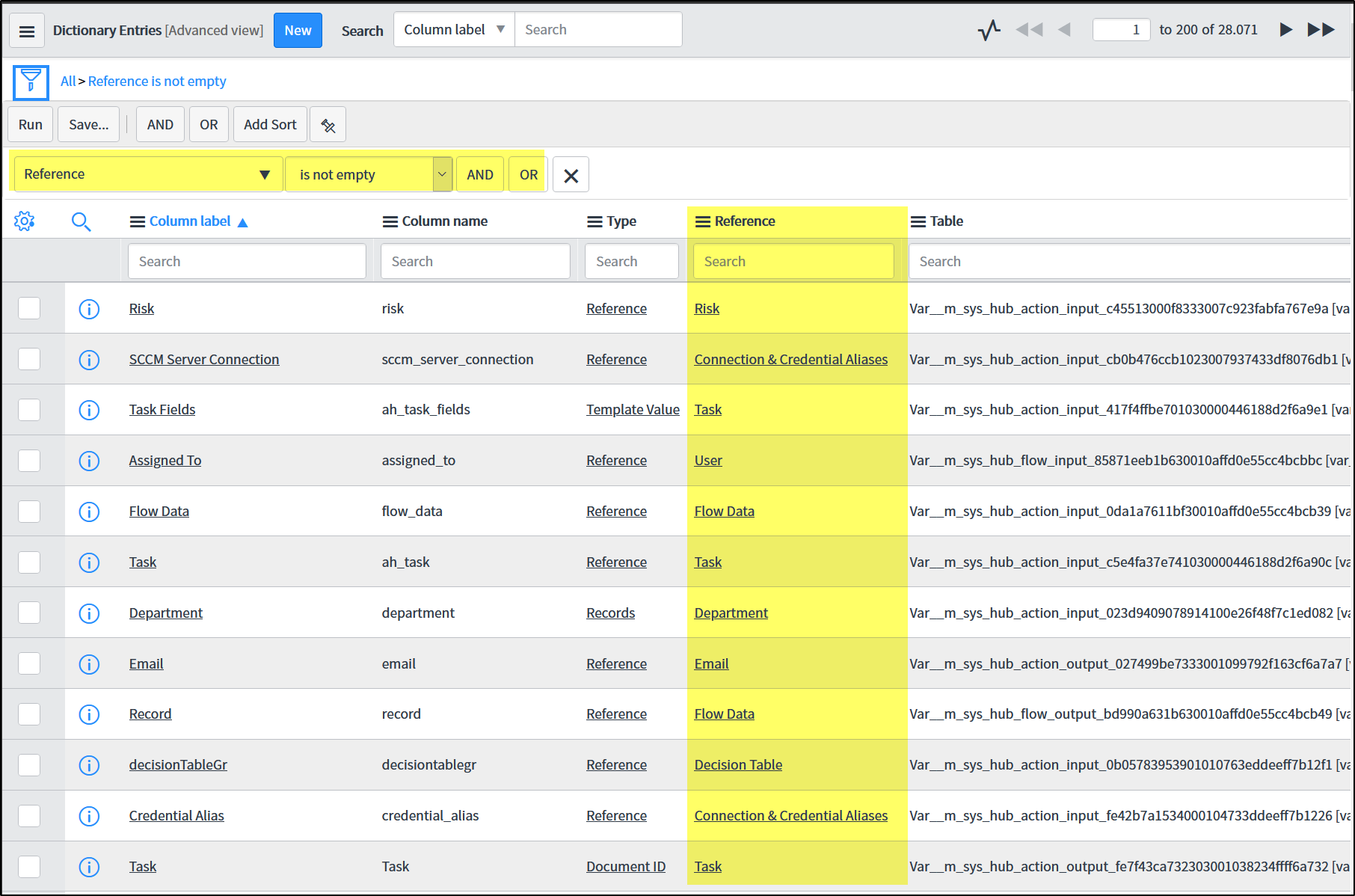Open the activity stream pulse icon
The image size is (1355, 896).
point(989,30)
